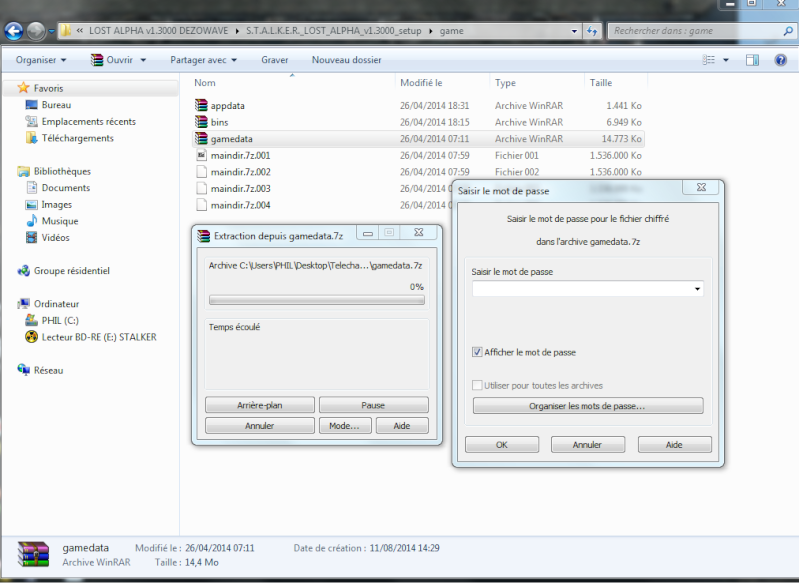This screenshot has width=799, height=583.
Task: Select Groupe résidentiel in sidebar
Action: [x=71, y=271]
